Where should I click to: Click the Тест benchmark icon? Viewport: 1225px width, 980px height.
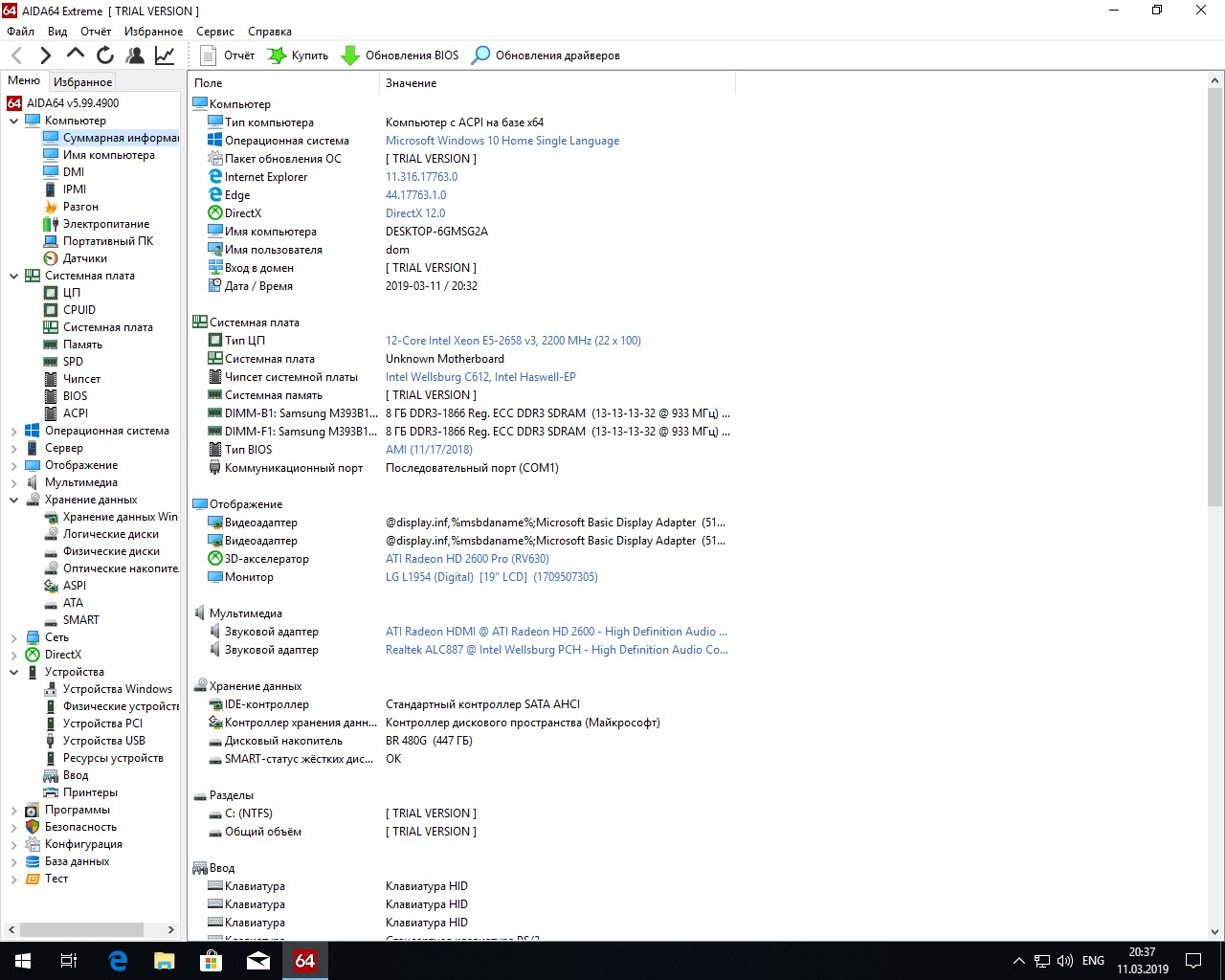(x=33, y=879)
